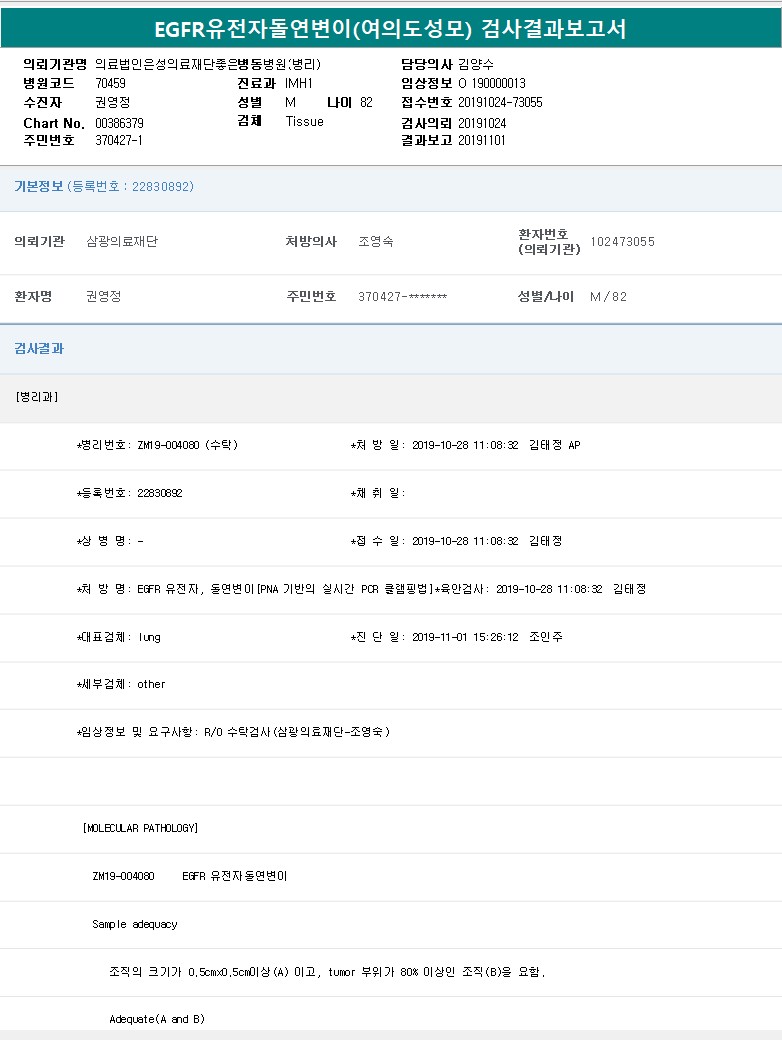Click clinical info value O 190000013

click(491, 83)
